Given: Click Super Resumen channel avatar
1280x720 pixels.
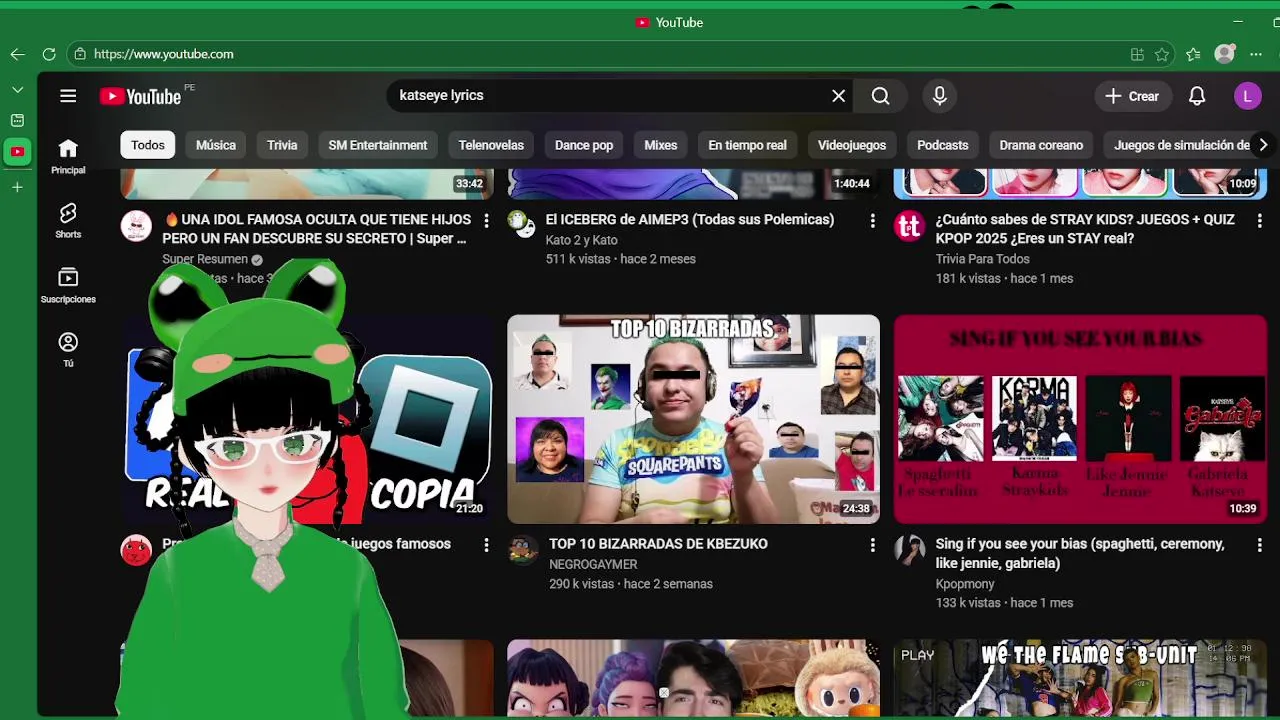Looking at the screenshot, I should (136, 226).
